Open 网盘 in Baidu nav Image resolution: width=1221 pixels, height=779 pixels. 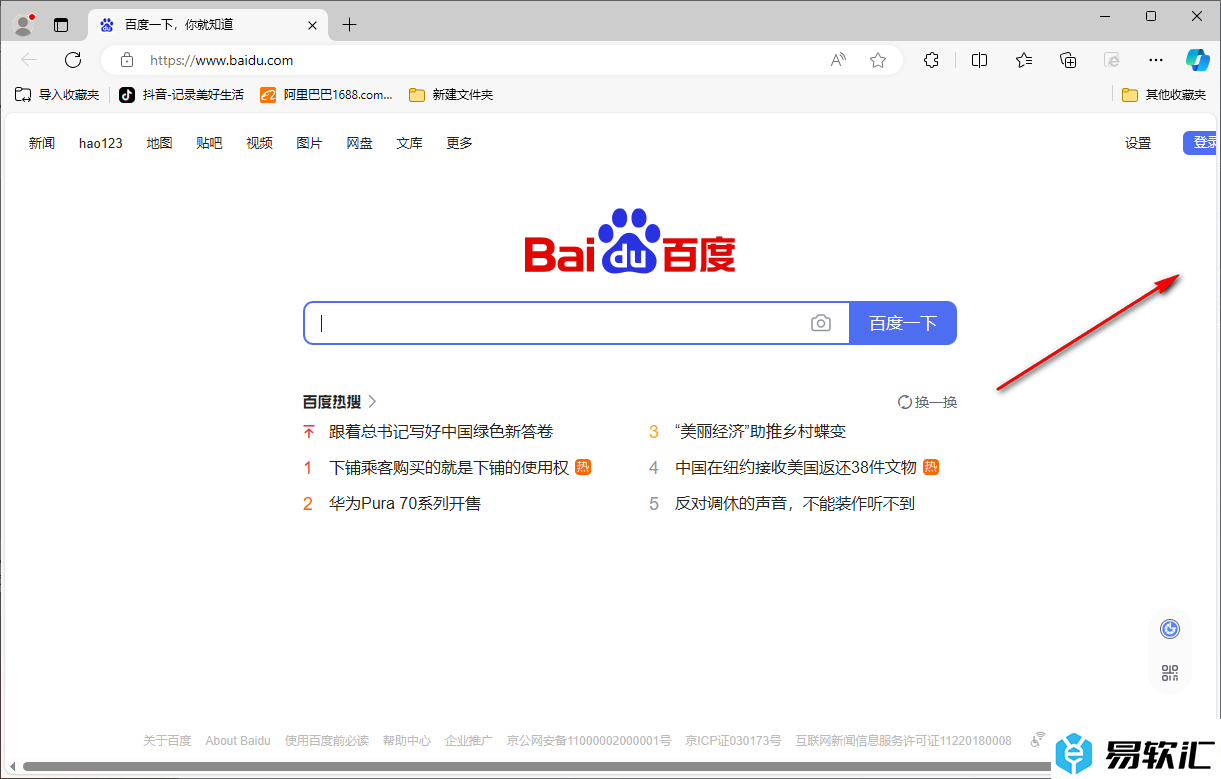pos(359,143)
